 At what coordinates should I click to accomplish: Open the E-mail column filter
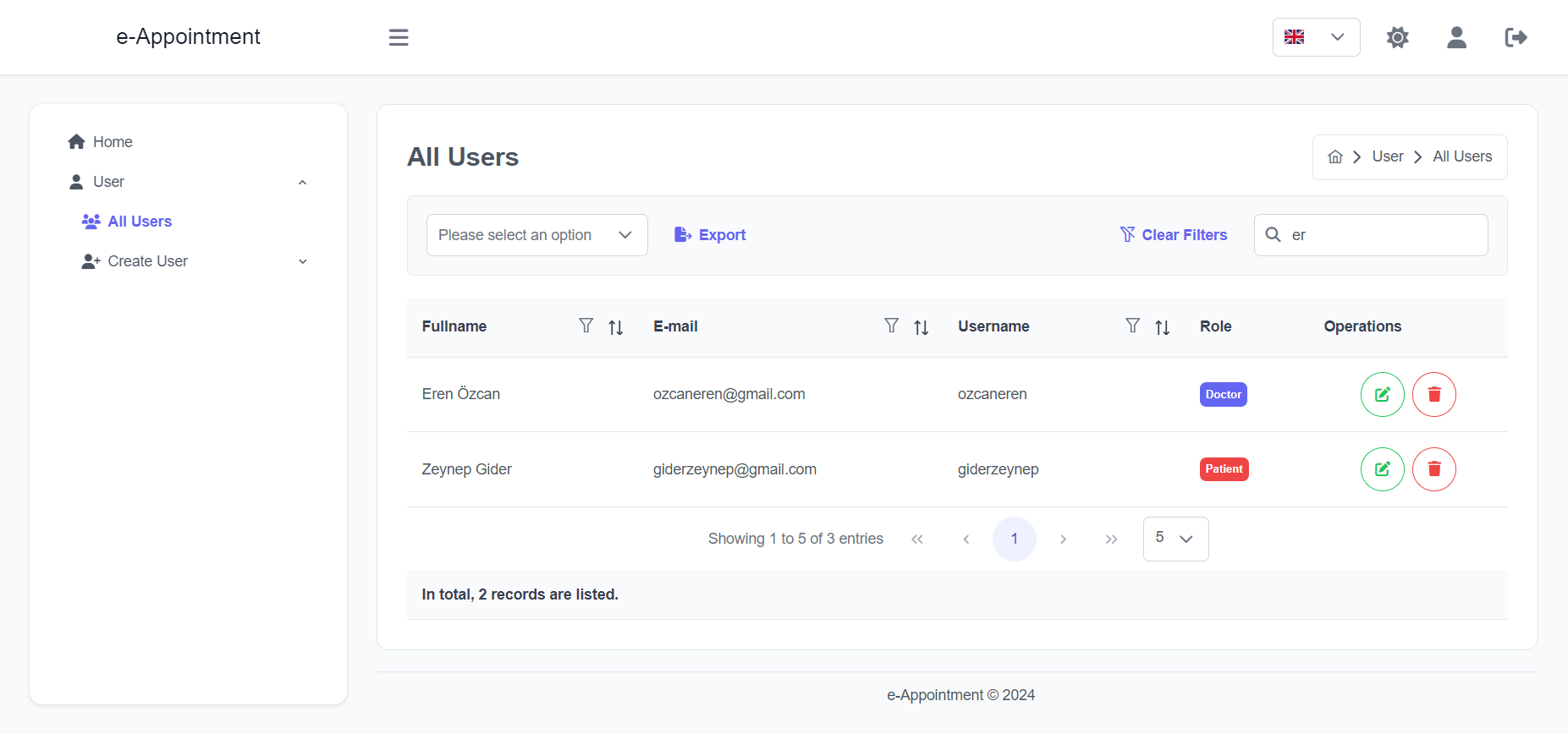coord(891,326)
